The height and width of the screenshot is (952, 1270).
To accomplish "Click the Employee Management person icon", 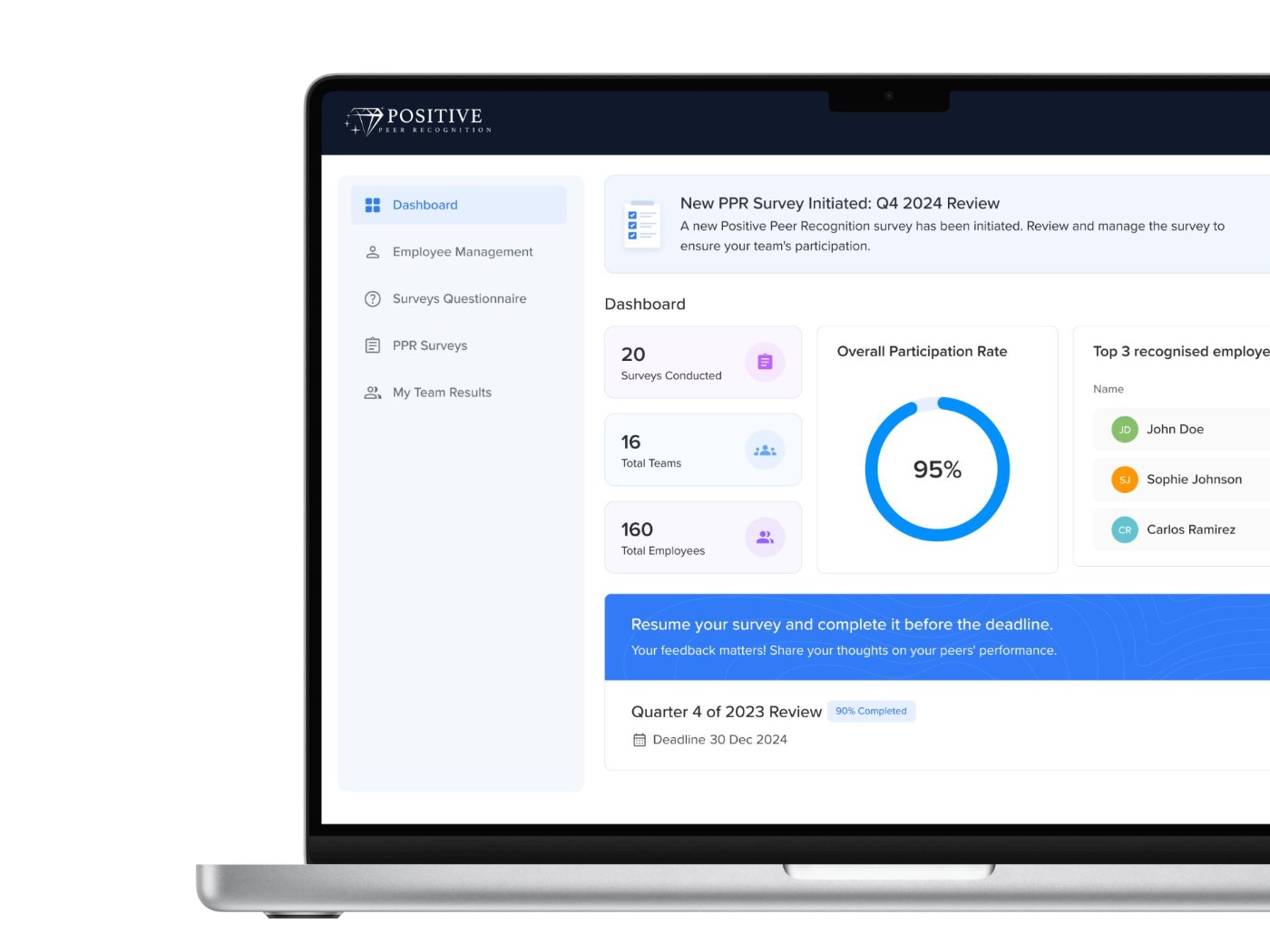I will tap(373, 252).
